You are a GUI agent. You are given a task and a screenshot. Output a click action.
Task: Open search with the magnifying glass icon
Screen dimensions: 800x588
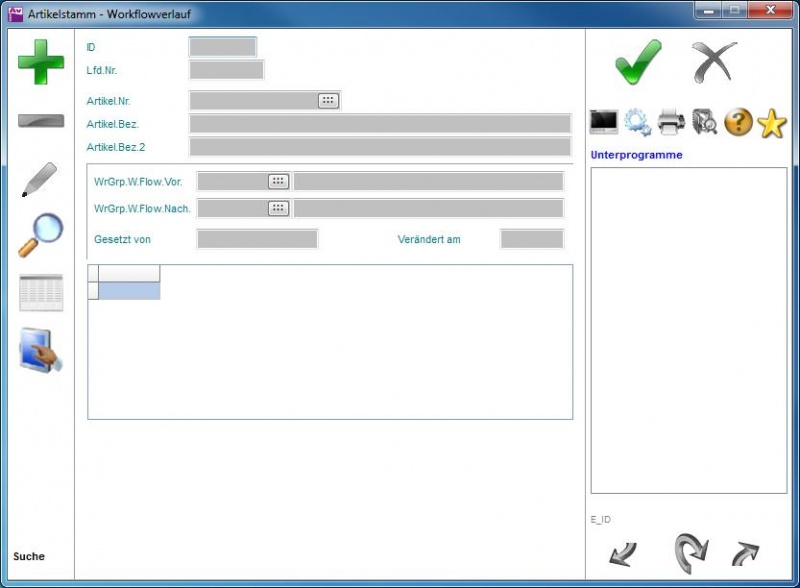[x=41, y=235]
